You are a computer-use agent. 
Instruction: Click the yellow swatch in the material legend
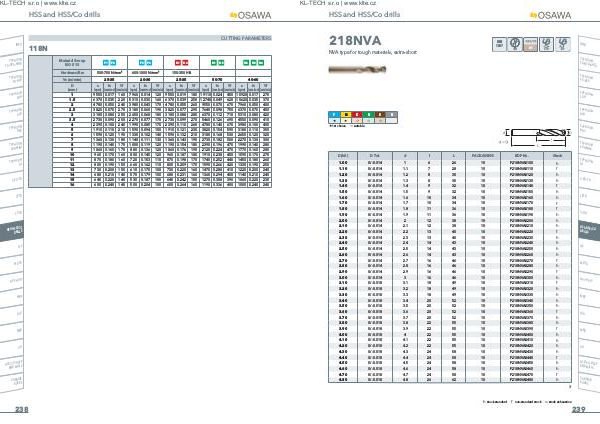pyautogui.click(x=346, y=115)
